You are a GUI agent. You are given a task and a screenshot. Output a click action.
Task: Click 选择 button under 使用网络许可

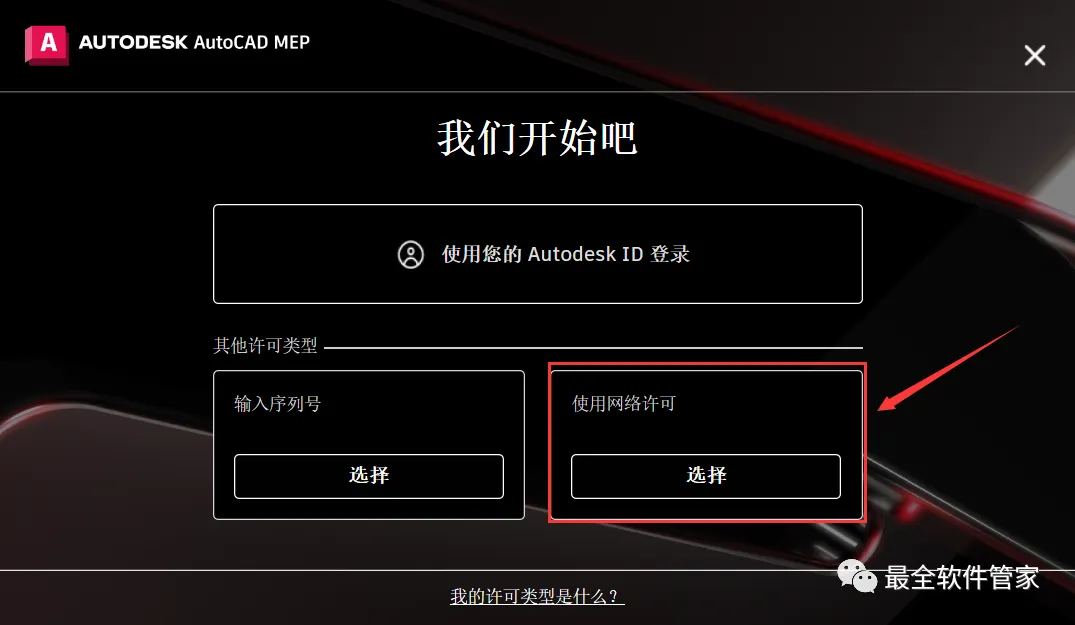point(705,476)
